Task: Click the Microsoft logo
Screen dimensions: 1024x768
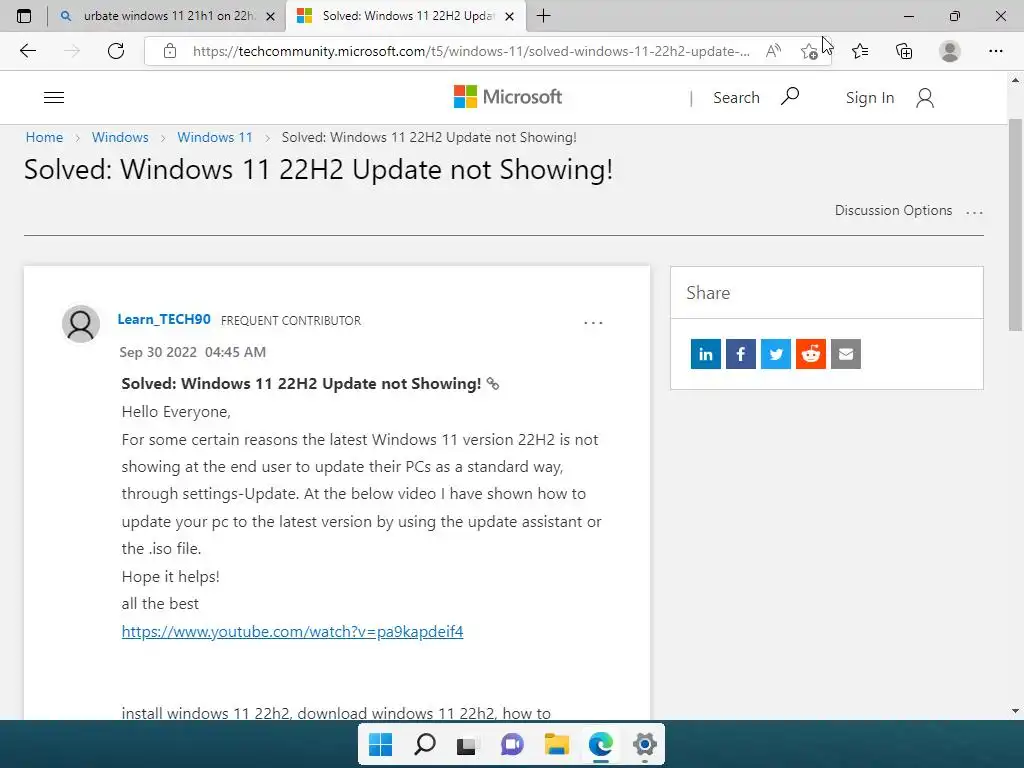Action: click(x=508, y=97)
